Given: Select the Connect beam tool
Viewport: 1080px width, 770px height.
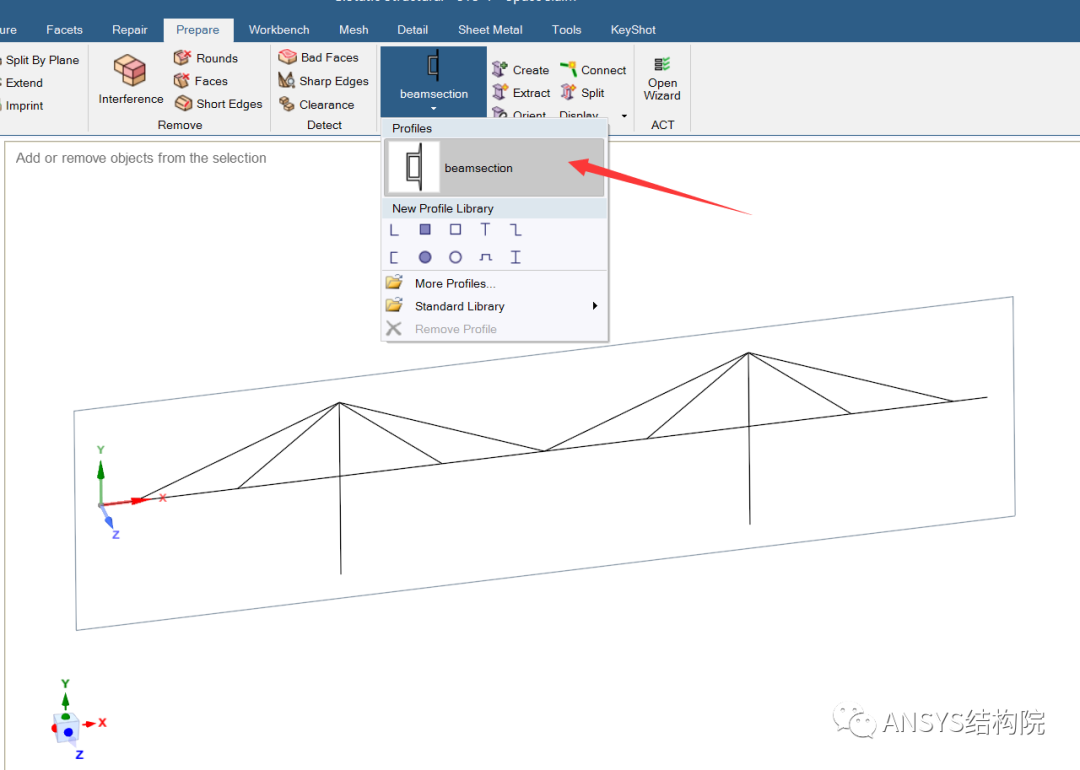Looking at the screenshot, I should [x=593, y=70].
